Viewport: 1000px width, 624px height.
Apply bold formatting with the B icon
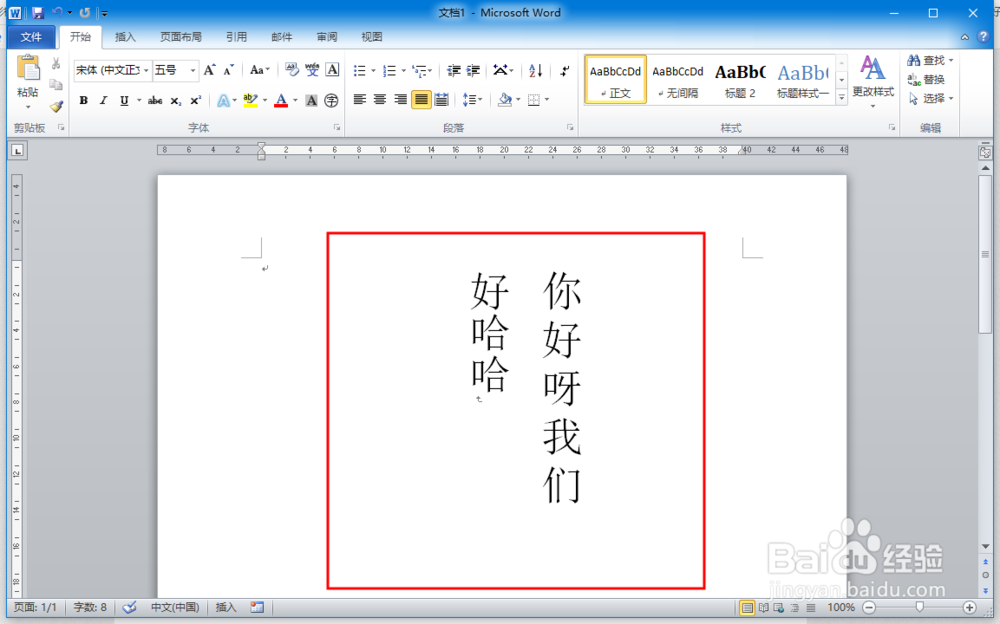click(84, 100)
